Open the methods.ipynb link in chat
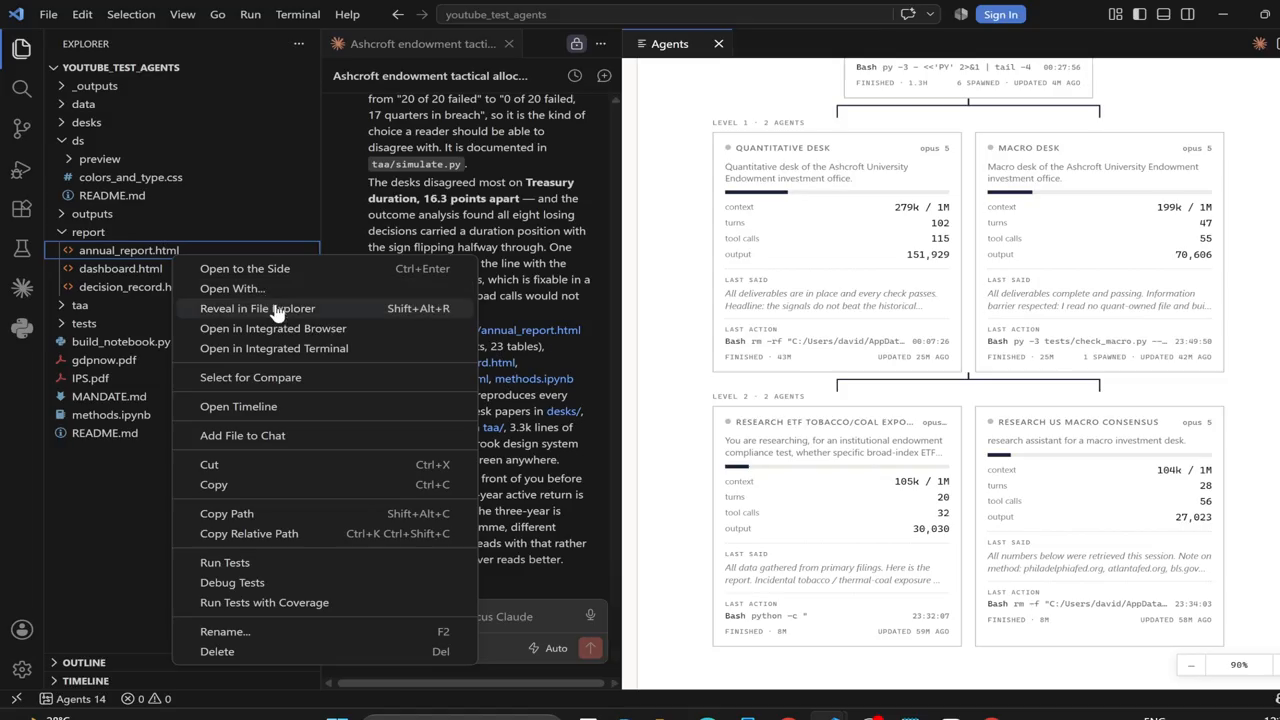The height and width of the screenshot is (720, 1280). pyautogui.click(x=534, y=379)
